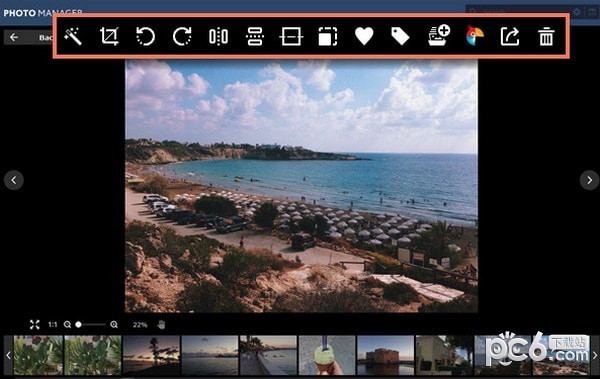Add a tag to the photo
Viewport: 600px width, 379px height.
point(400,36)
